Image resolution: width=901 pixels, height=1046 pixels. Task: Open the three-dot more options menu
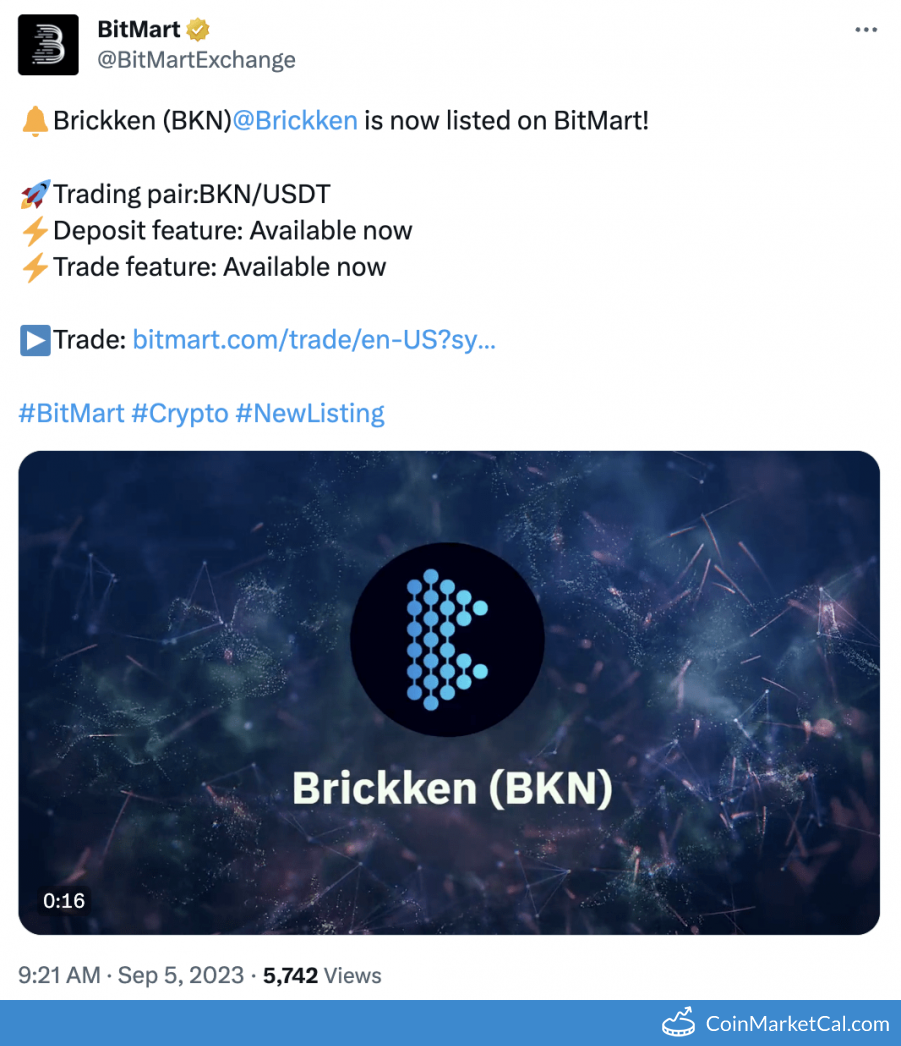click(x=866, y=30)
